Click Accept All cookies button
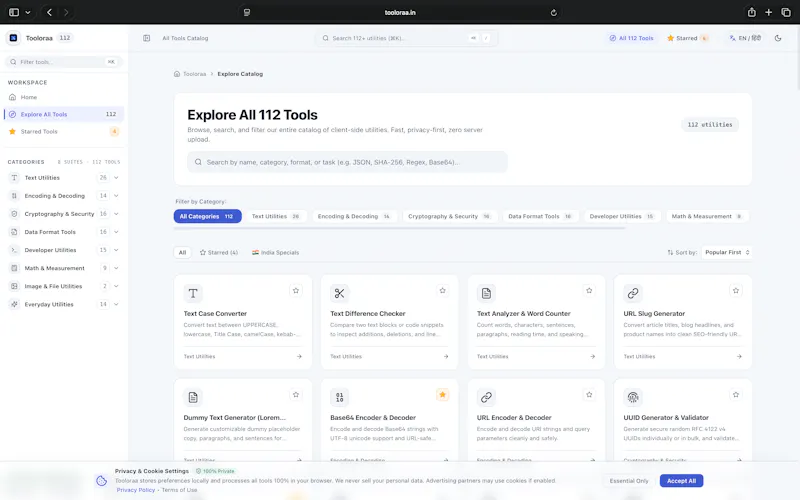This screenshot has height=500, width=800. click(681, 481)
